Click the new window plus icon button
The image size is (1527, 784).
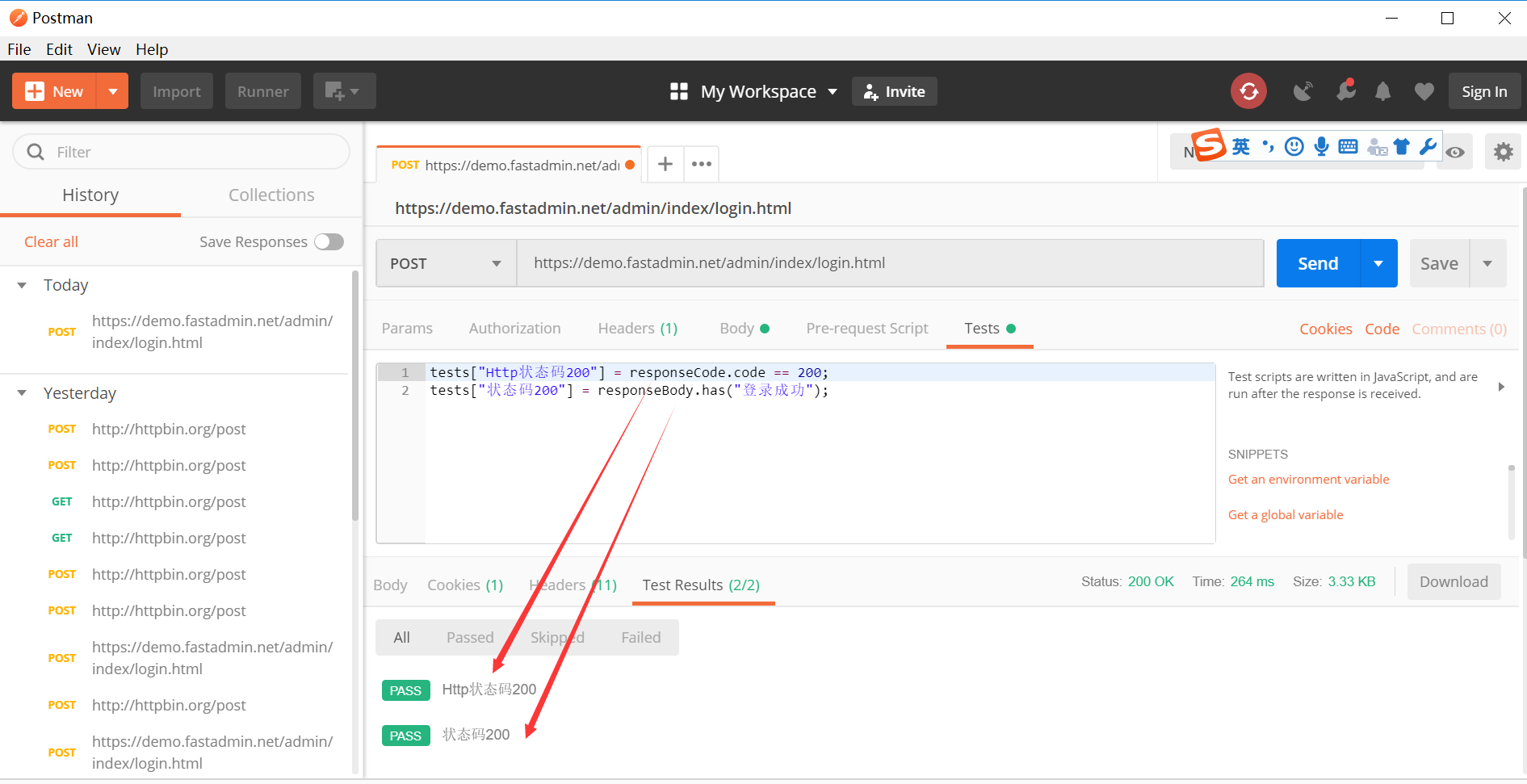(344, 91)
